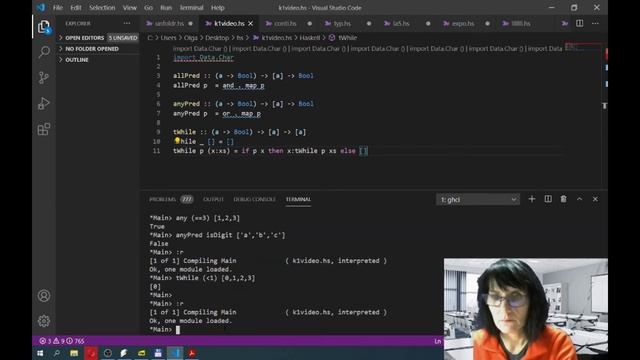Split the terminal panel
Image resolution: width=640 pixels, height=360 pixels.
[x=548, y=199]
